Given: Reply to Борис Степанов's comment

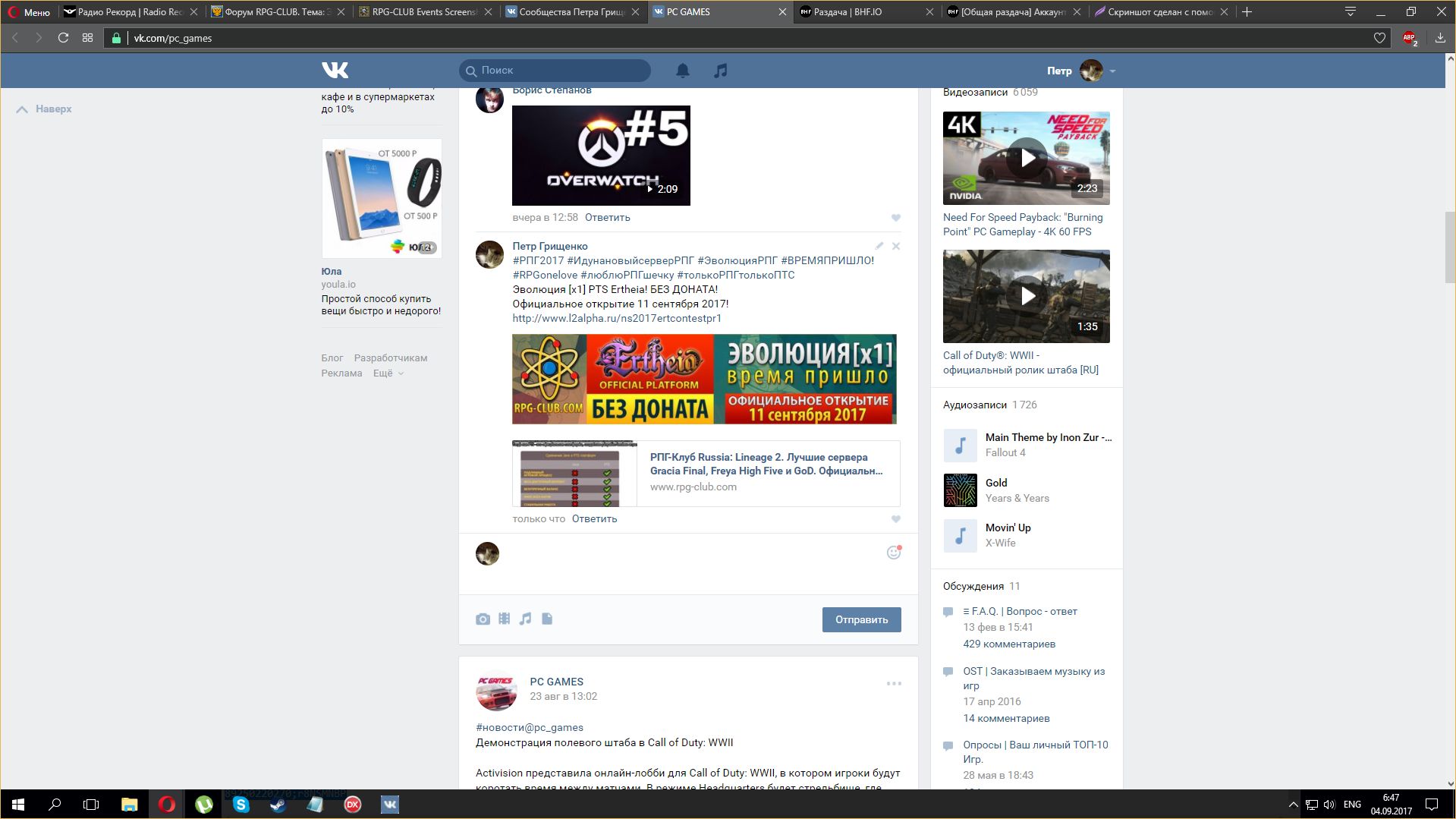Looking at the screenshot, I should 607,218.
